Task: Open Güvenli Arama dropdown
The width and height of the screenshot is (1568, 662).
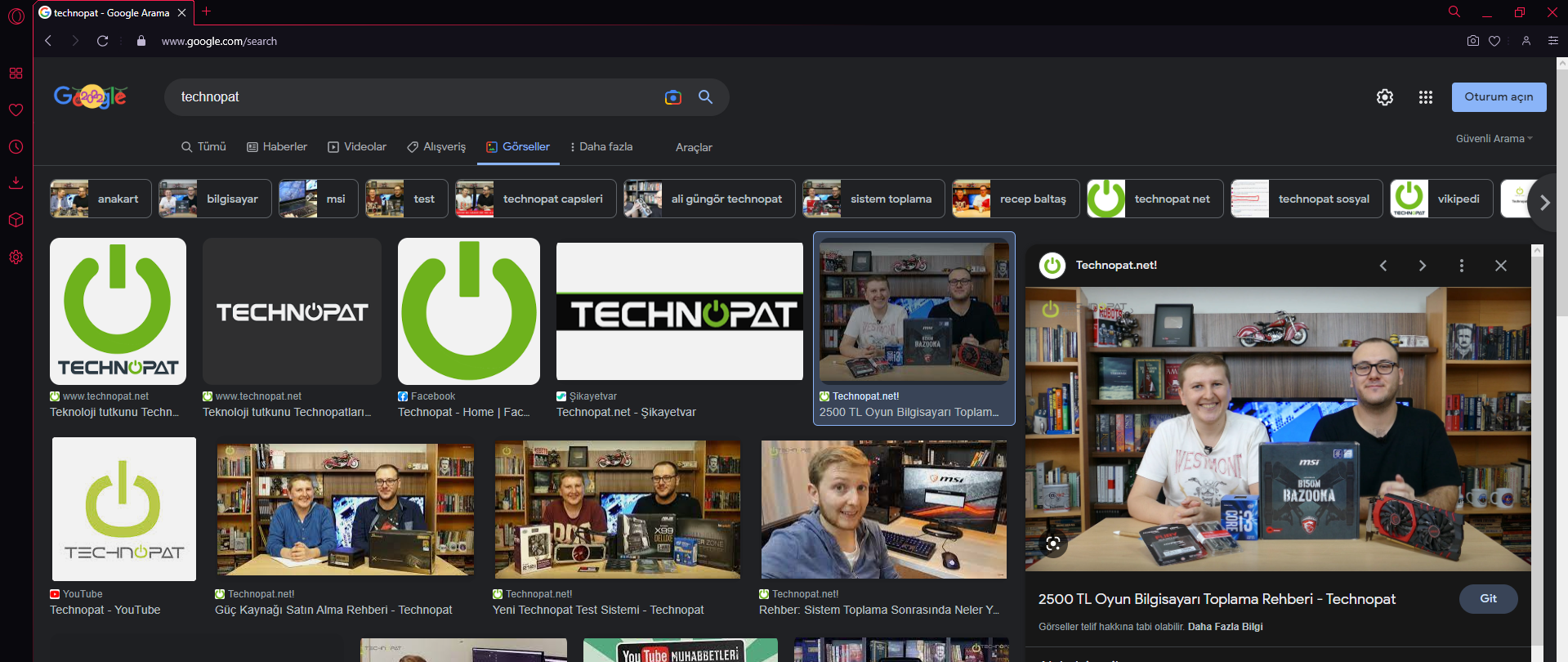Action: click(1494, 139)
